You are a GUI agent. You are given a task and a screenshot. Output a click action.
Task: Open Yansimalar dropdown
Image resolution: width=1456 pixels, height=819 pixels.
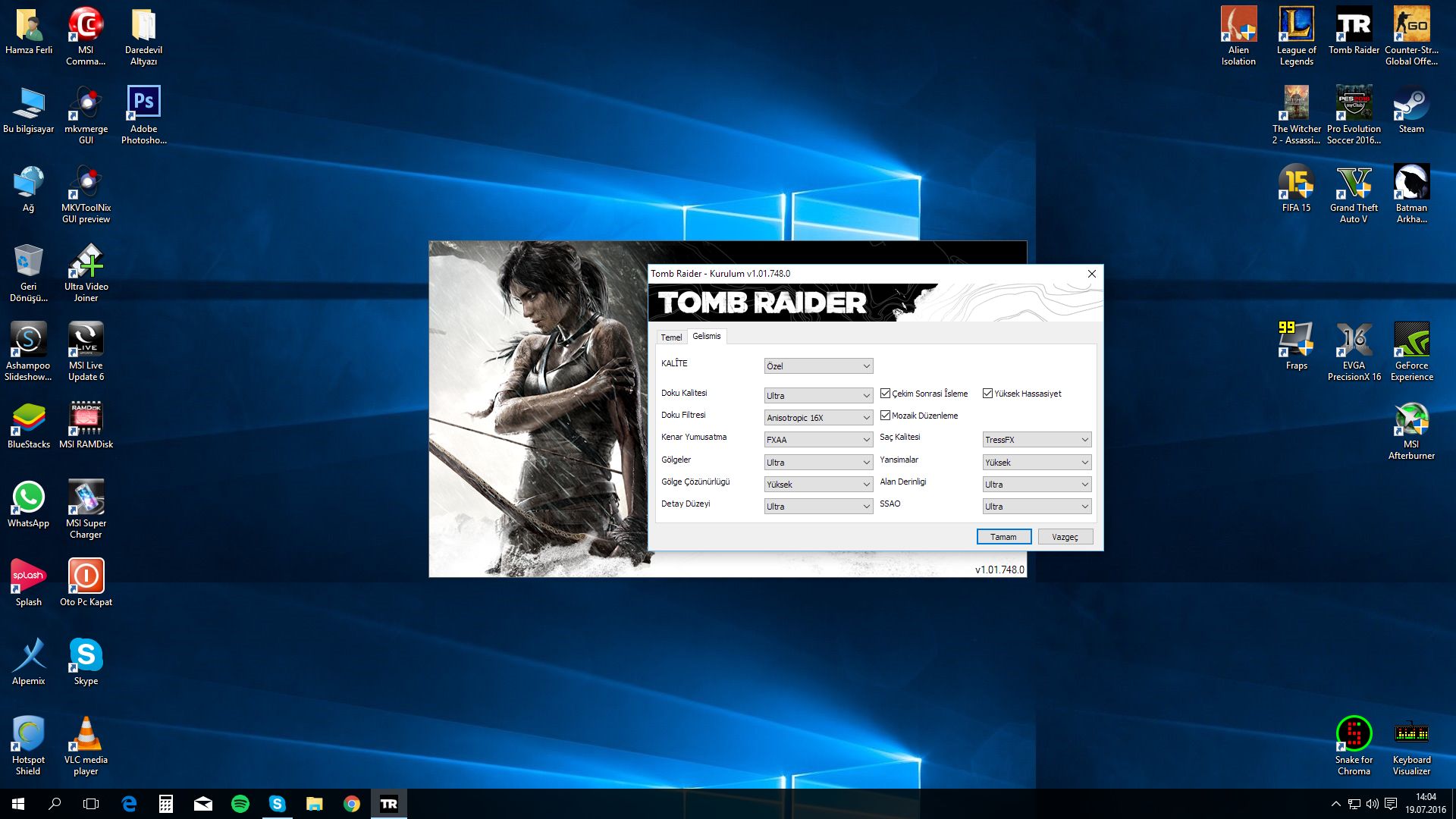(1037, 463)
